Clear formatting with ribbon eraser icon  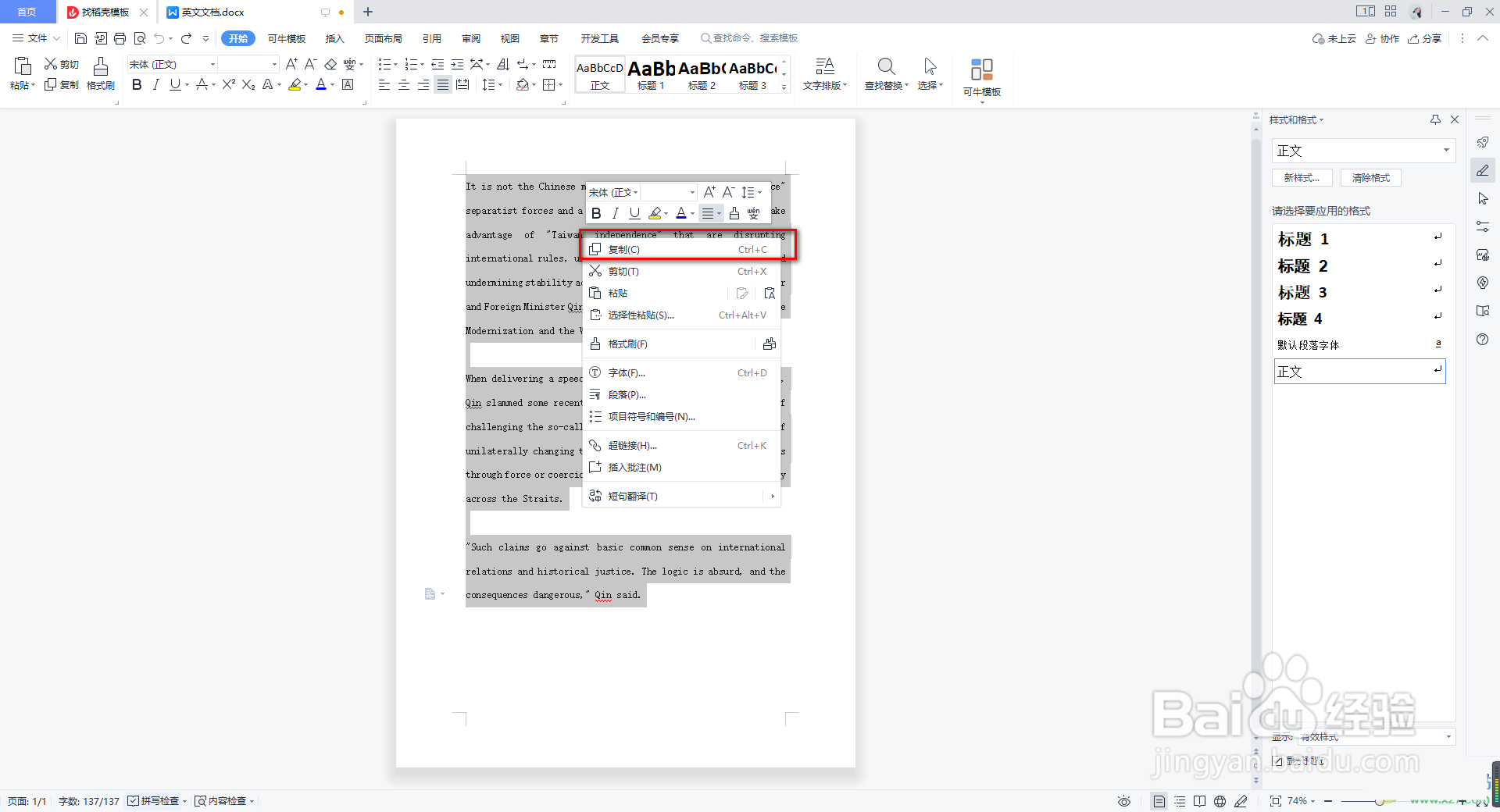click(x=330, y=64)
